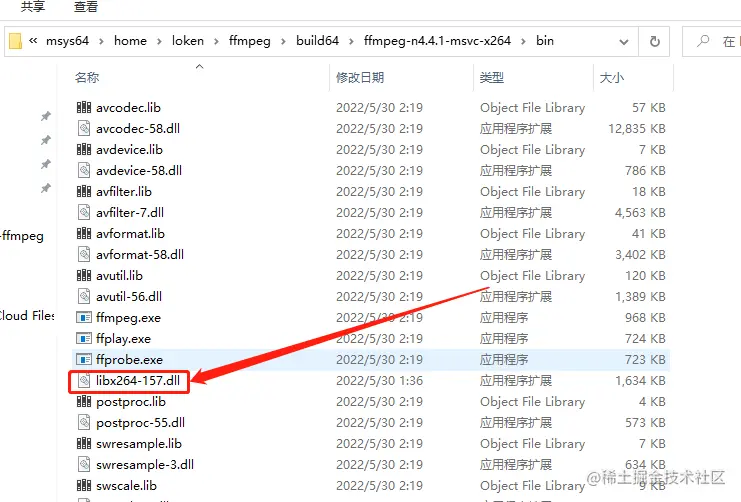Select the Cloud Files sidebar item
This screenshot has width=741, height=502.
26,315
